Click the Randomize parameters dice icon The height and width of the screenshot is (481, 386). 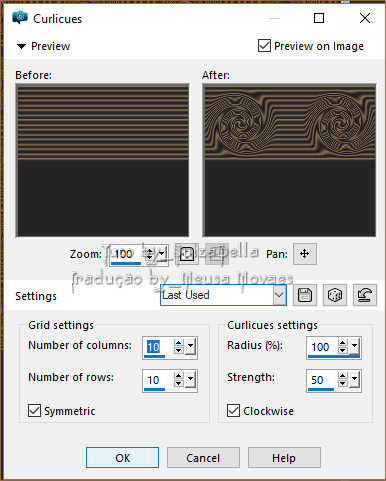(x=335, y=295)
